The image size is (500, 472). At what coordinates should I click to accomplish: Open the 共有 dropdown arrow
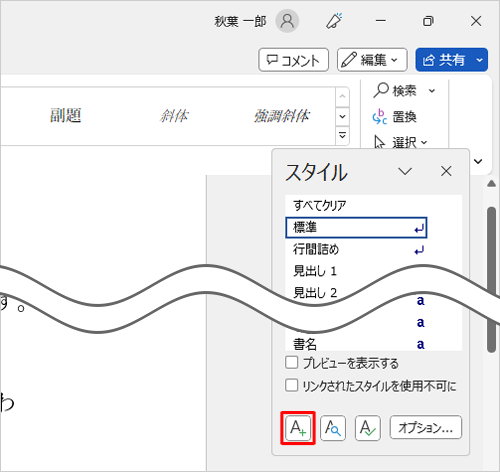tap(480, 60)
